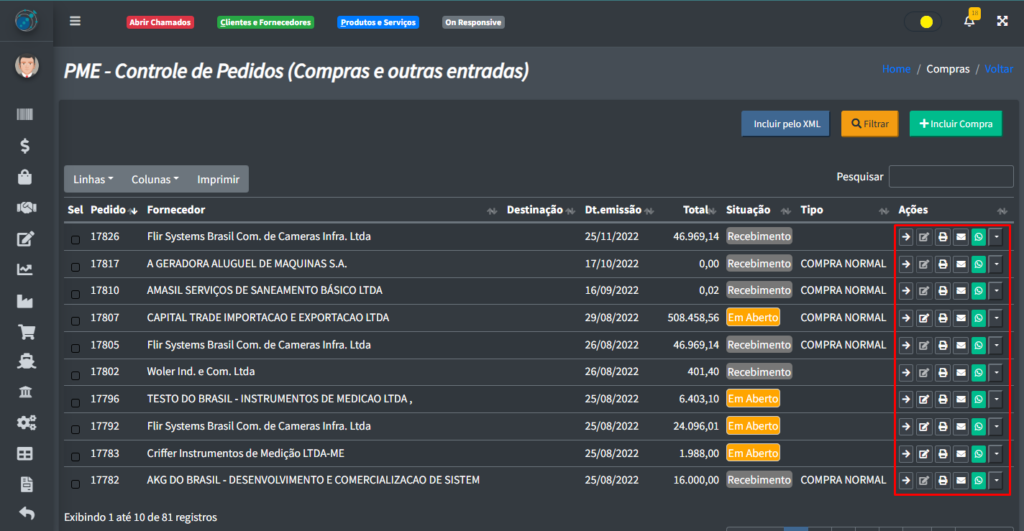Screen dimensions: 1024x531
Task: Open the Colunas dropdown
Action: click(155, 180)
